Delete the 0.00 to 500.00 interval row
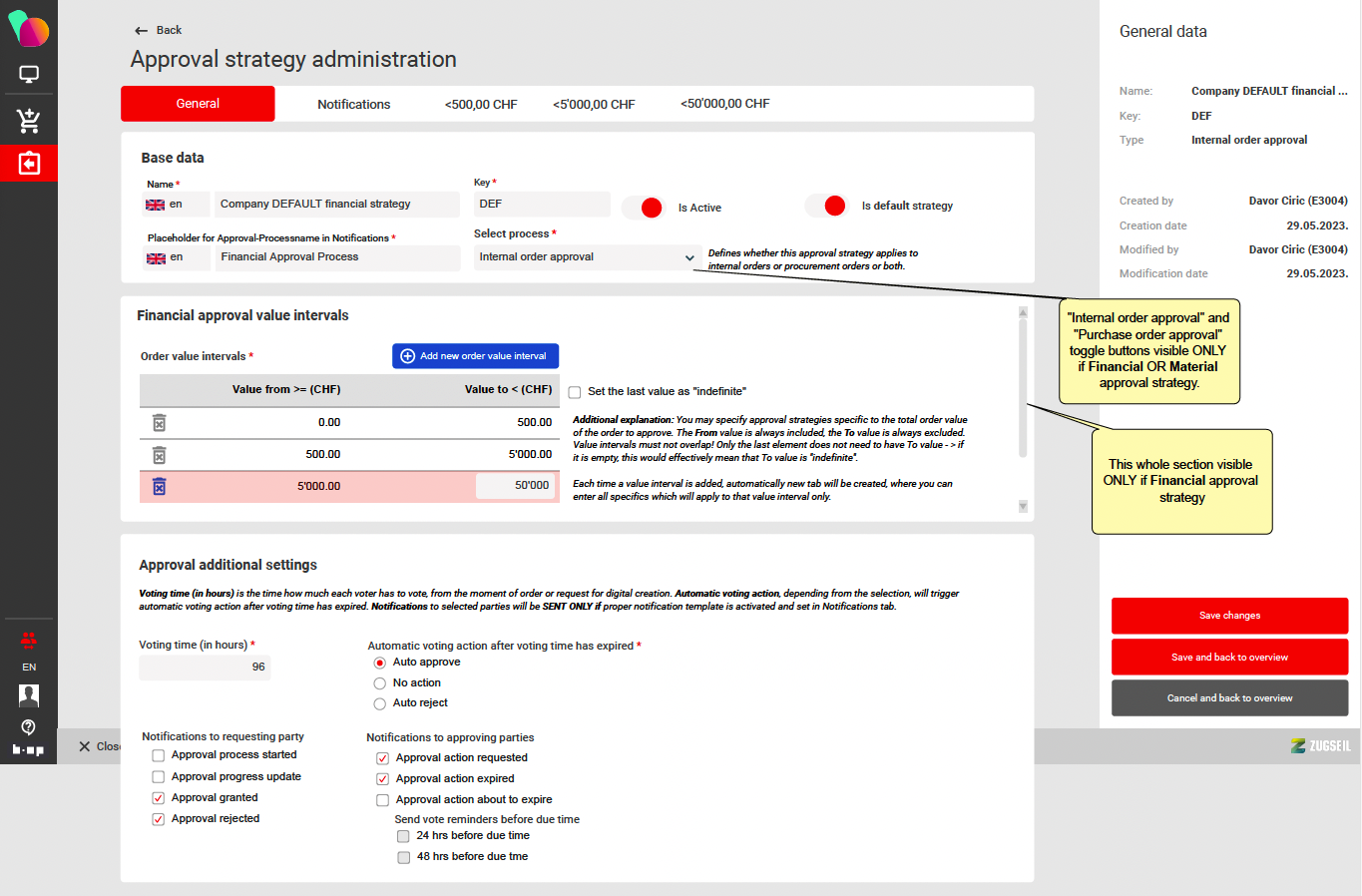 [159, 423]
